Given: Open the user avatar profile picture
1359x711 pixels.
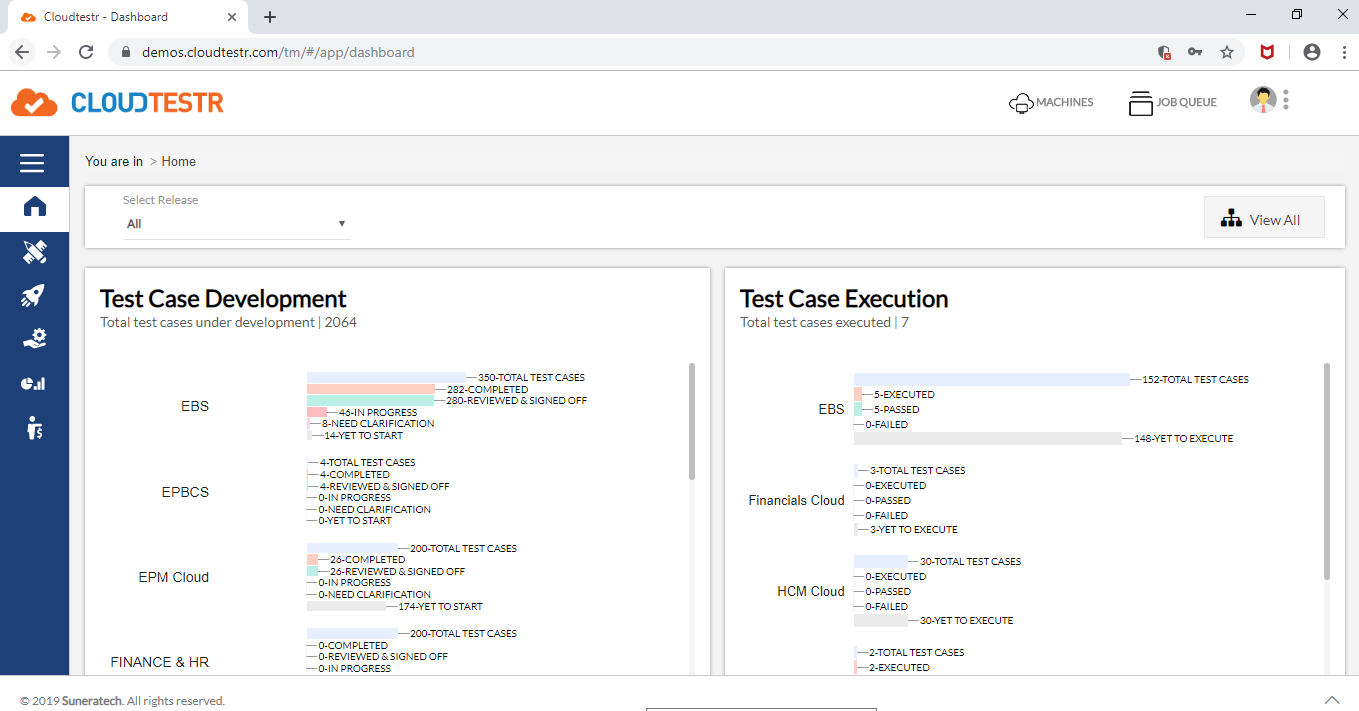Looking at the screenshot, I should (1263, 100).
